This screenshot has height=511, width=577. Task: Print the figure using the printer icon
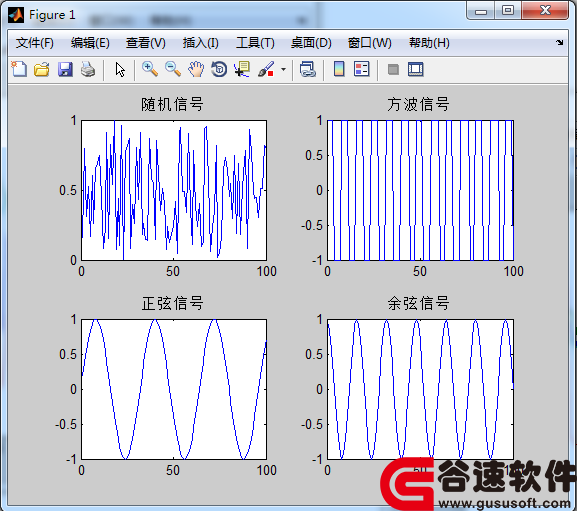click(88, 69)
